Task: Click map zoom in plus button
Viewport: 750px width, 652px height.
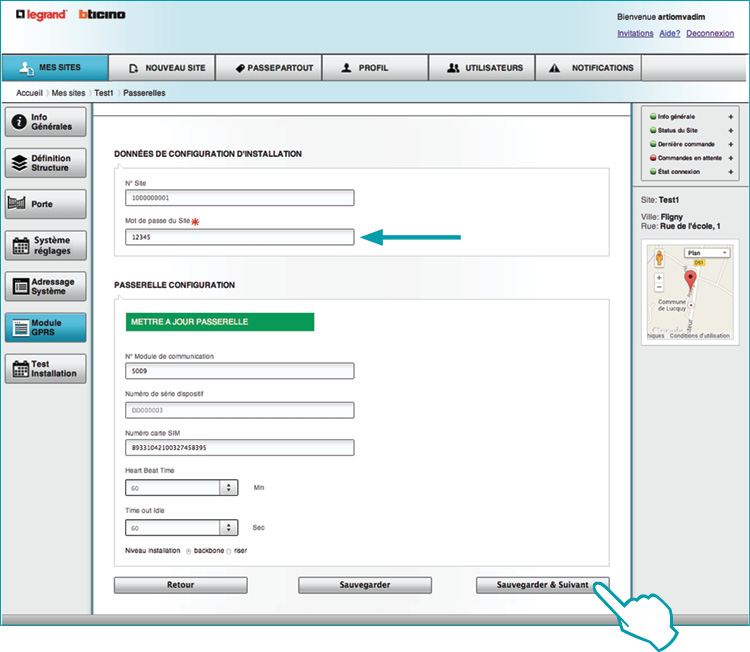Action: click(659, 277)
